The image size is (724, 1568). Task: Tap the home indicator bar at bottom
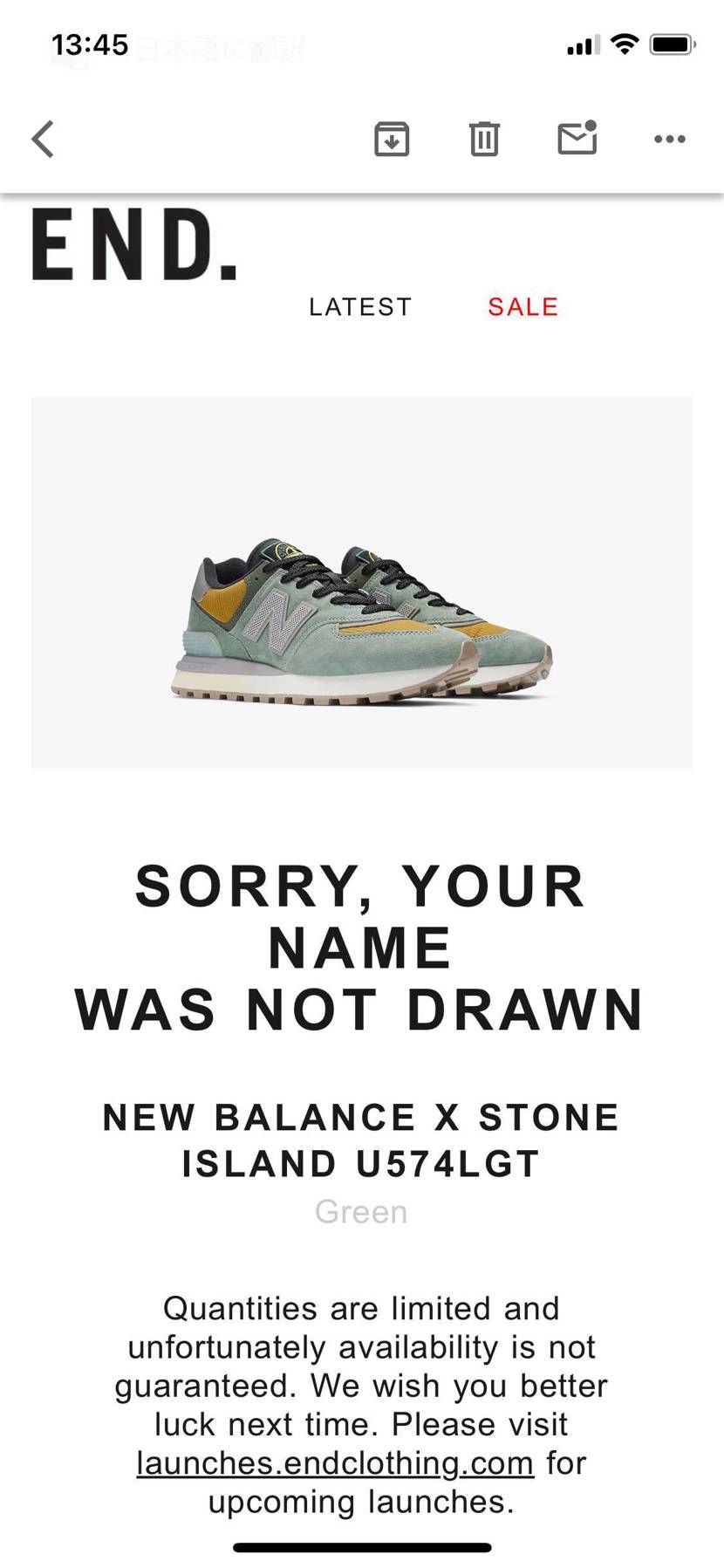point(362,1548)
